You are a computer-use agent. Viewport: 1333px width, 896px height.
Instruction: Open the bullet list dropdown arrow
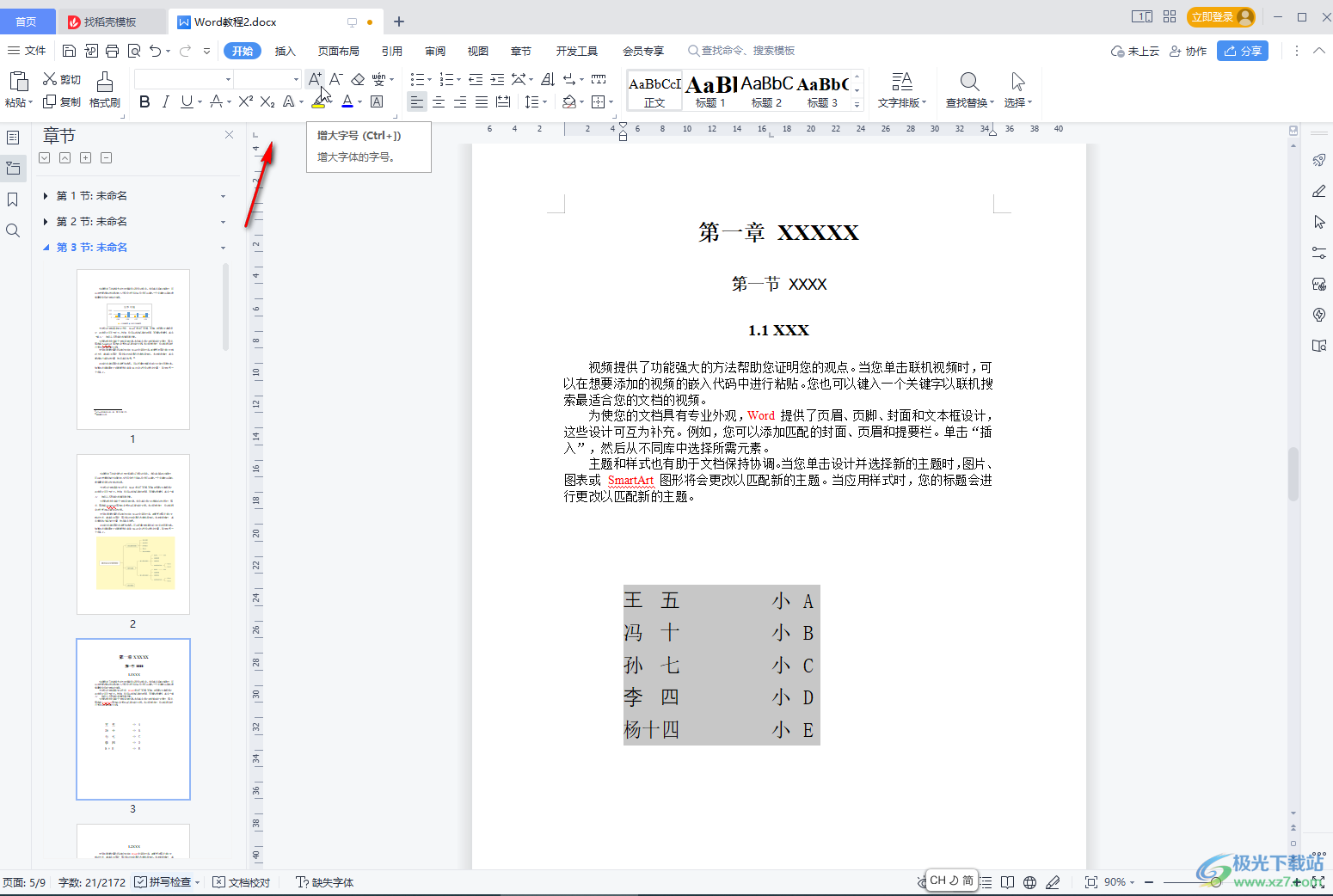click(429, 79)
